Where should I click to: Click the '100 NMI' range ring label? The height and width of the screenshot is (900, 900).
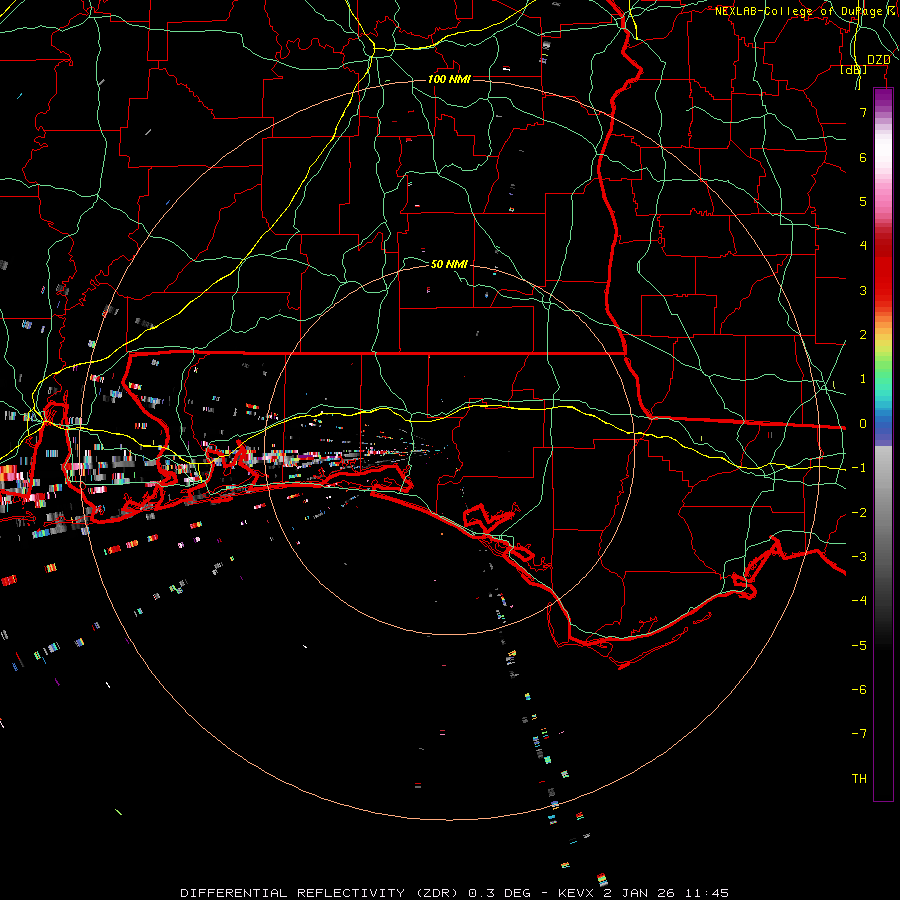pos(449,79)
